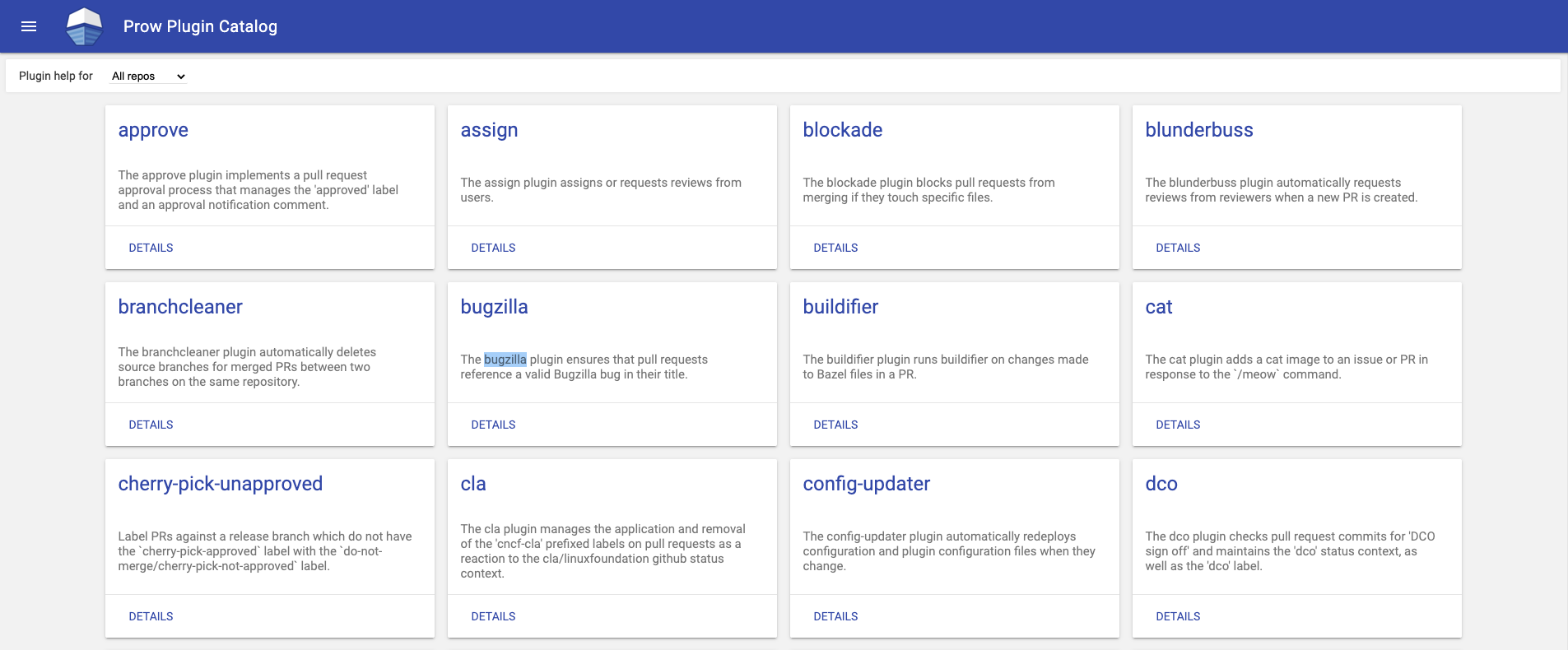Click the cat plugin heading
The width and height of the screenshot is (1568, 650).
coord(1158,307)
